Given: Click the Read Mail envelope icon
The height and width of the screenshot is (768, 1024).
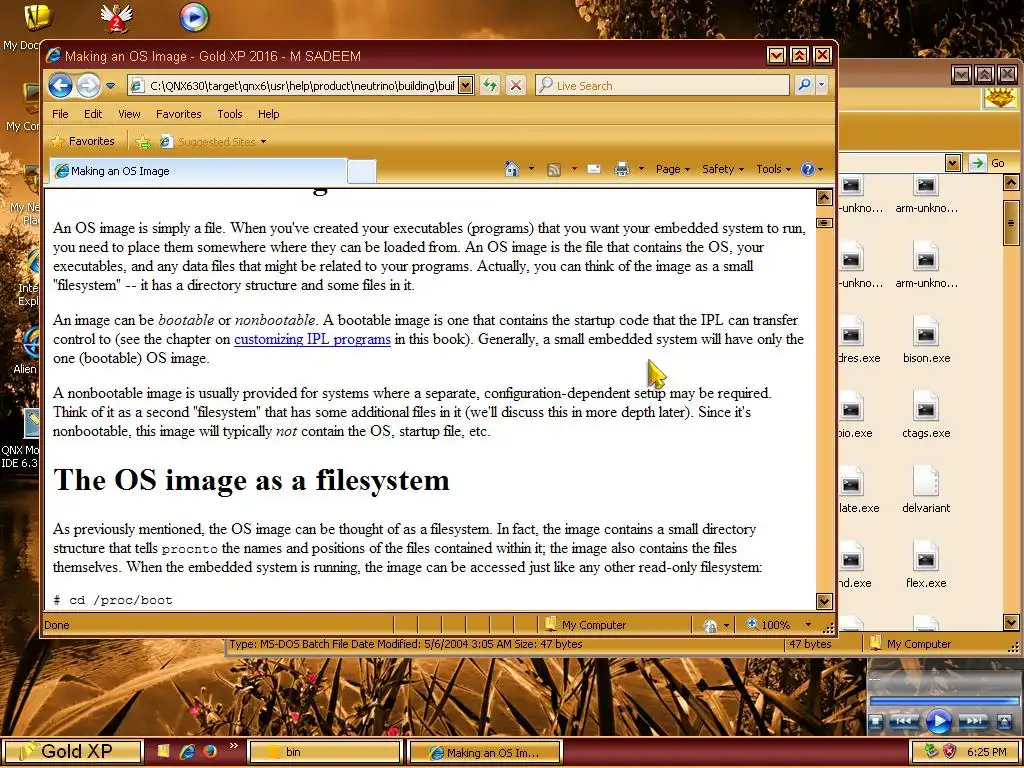Looking at the screenshot, I should (x=594, y=169).
